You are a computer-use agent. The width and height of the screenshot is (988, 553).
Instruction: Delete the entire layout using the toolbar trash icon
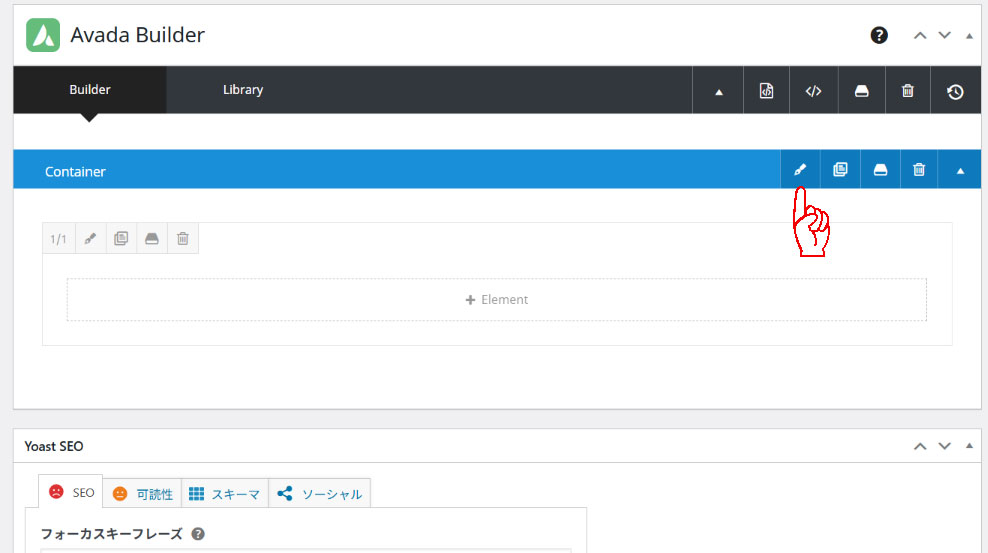[908, 91]
